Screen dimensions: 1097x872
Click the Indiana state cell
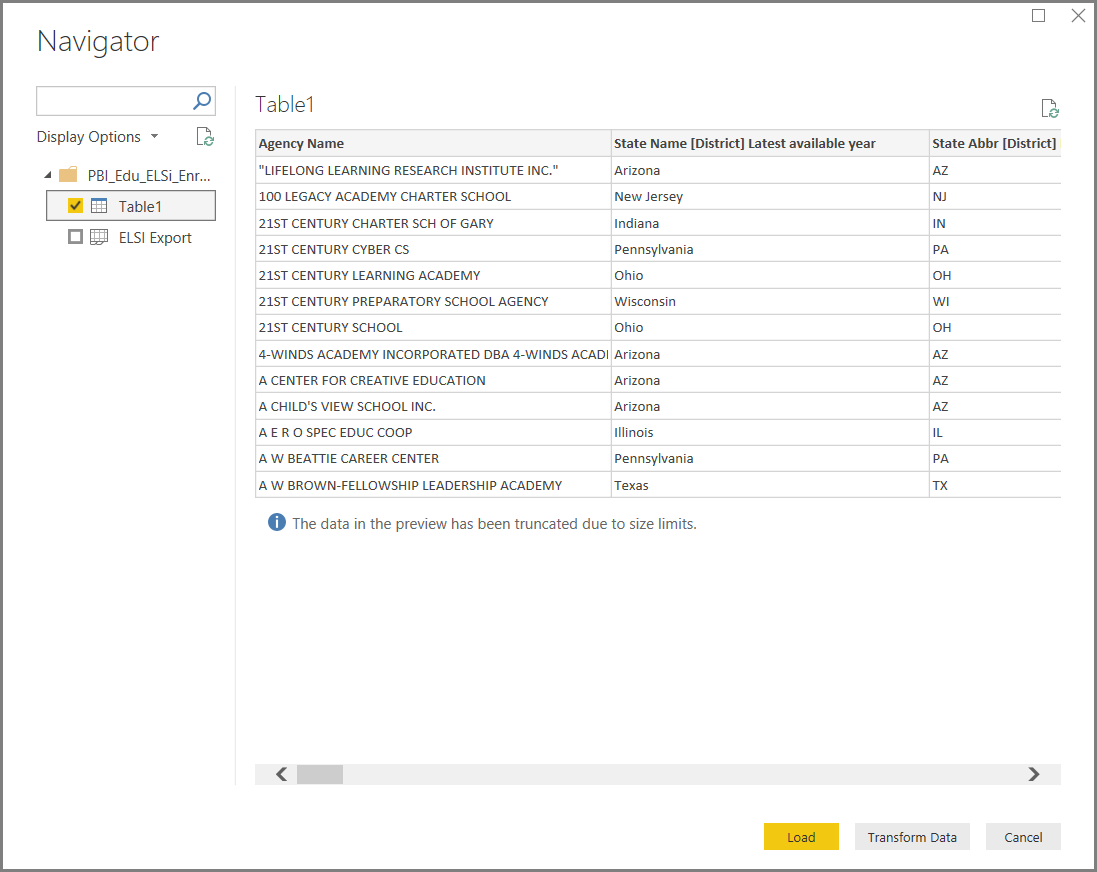(x=770, y=223)
